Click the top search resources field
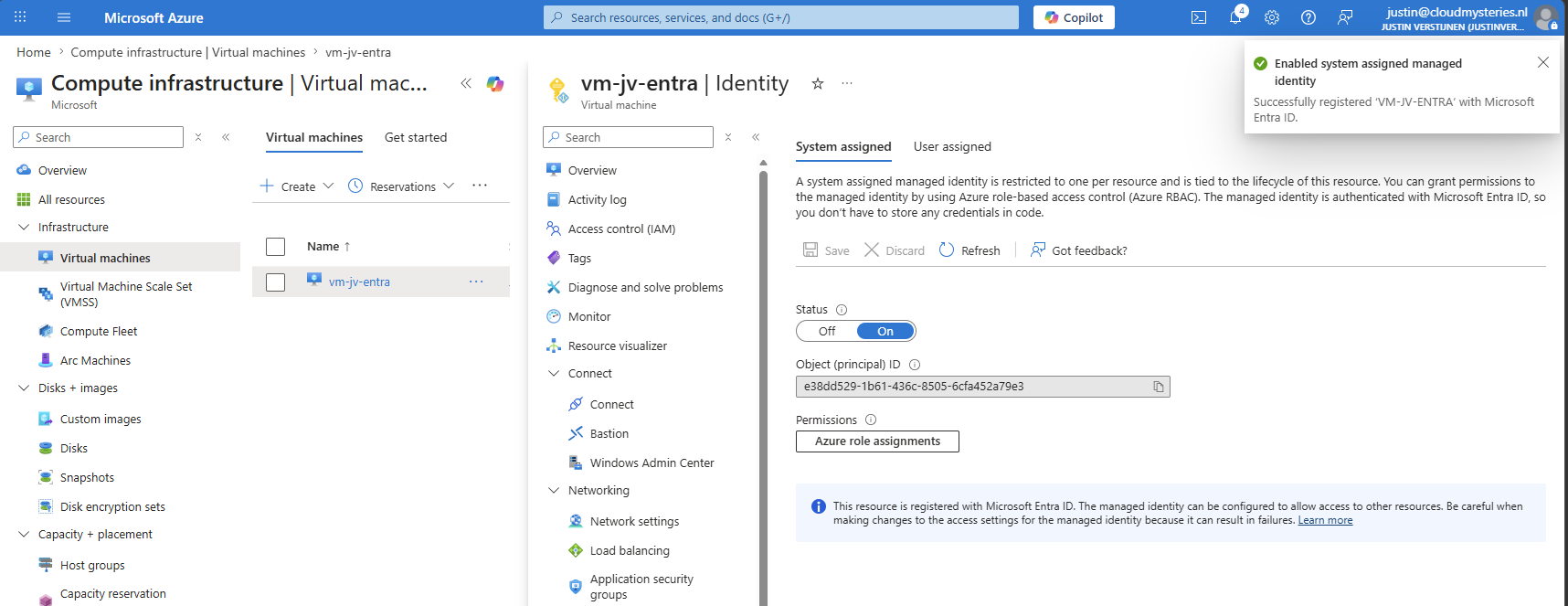Screen dimensions: 1568x606 pyautogui.click(x=781, y=17)
